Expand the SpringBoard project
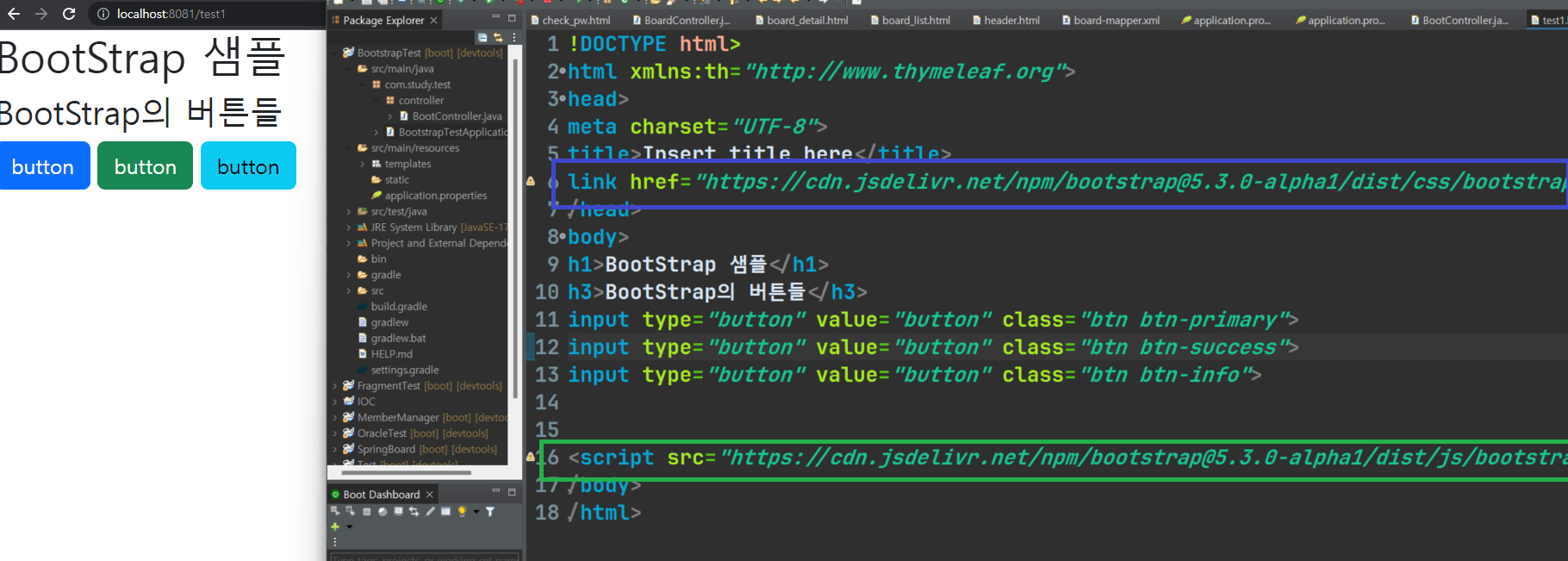Screen dimensions: 1568x561 (335, 449)
